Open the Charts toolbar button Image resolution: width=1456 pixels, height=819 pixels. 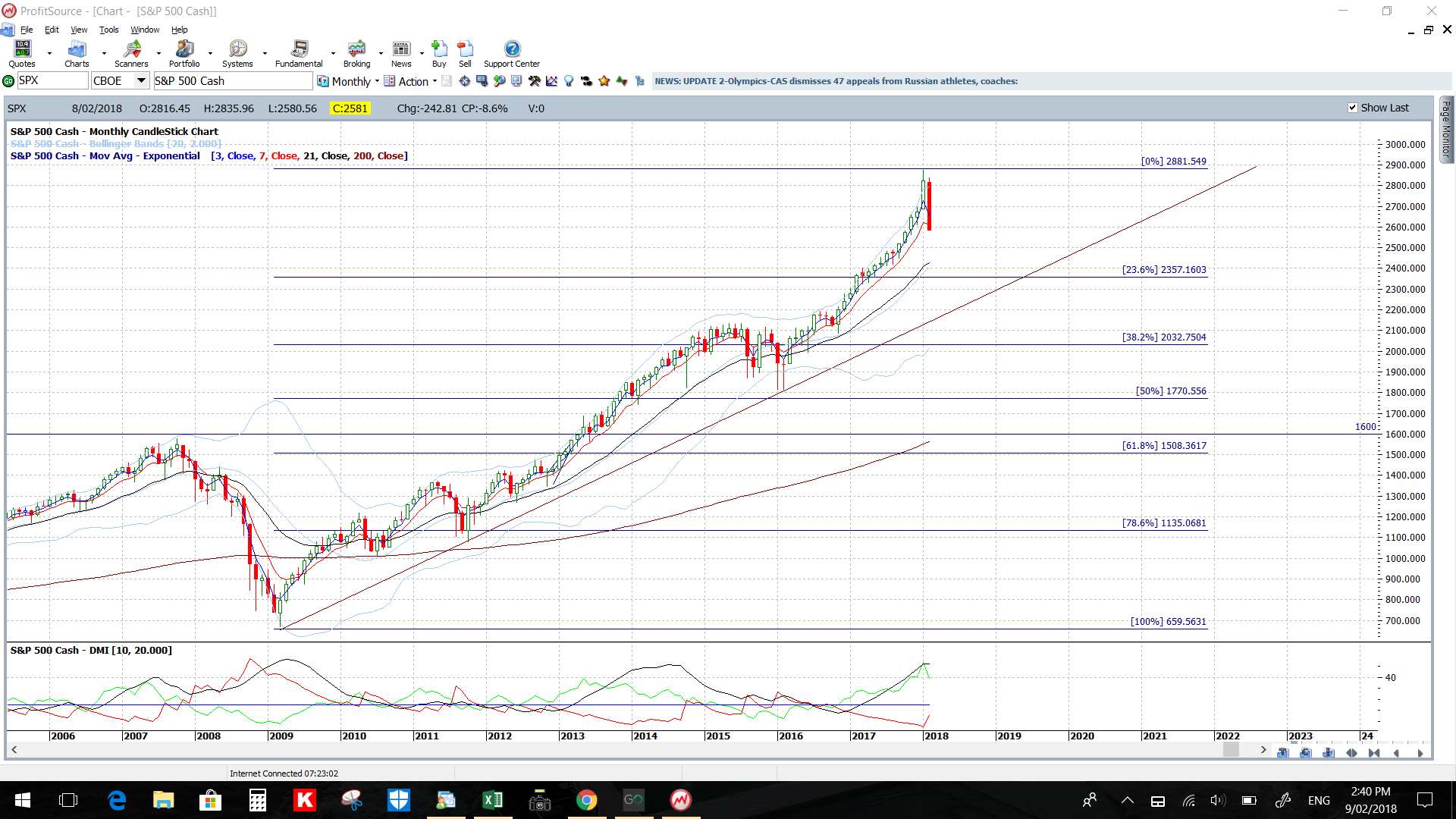77,54
